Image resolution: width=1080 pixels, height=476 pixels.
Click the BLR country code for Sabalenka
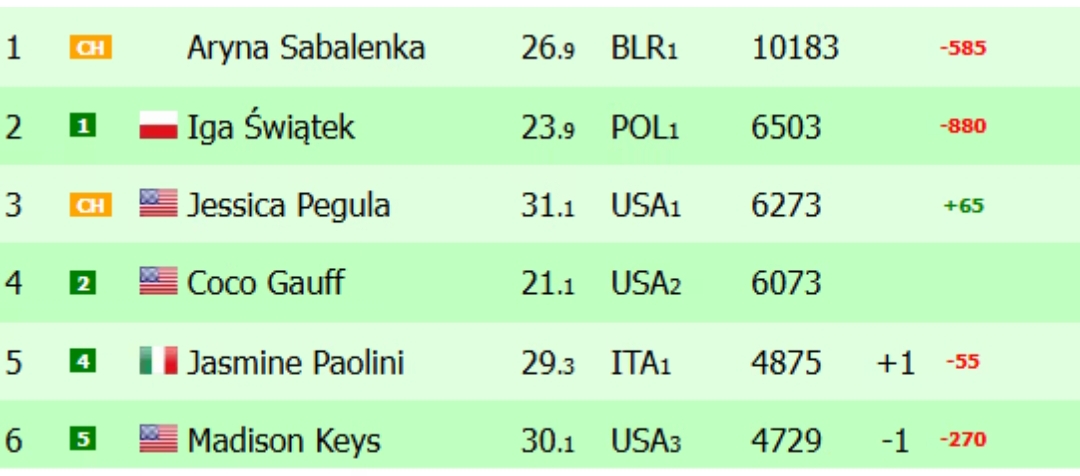[x=643, y=48]
